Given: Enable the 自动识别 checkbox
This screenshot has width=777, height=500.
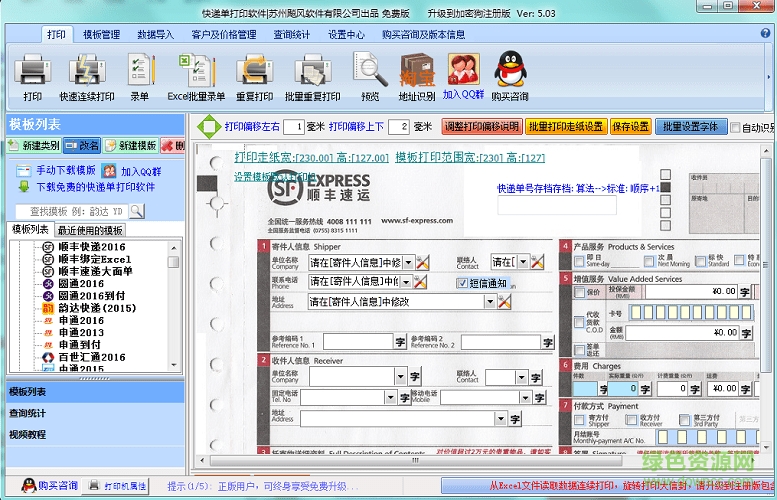Looking at the screenshot, I should [735, 127].
